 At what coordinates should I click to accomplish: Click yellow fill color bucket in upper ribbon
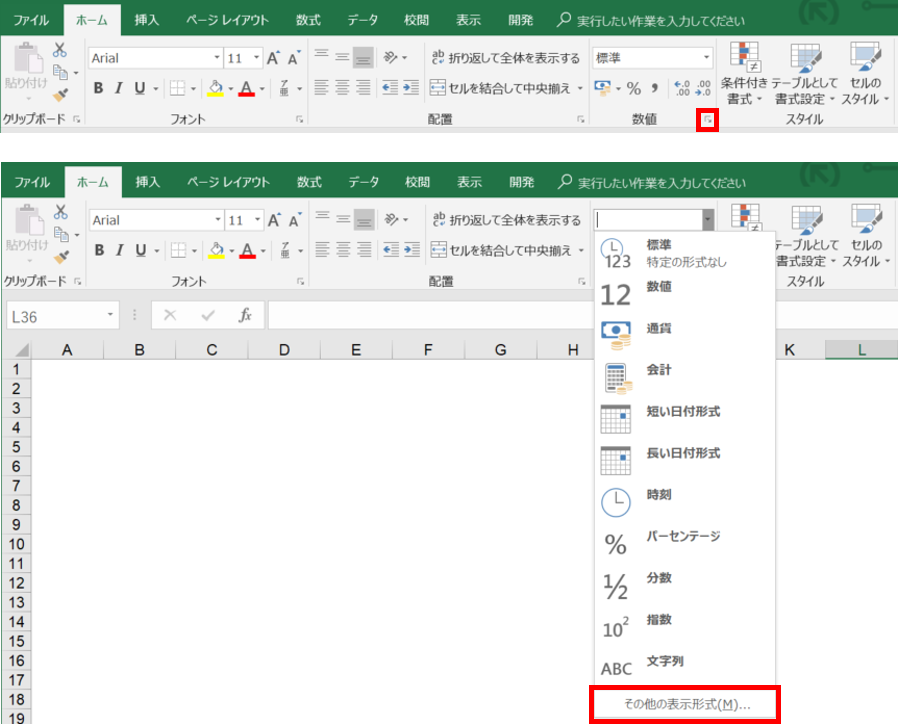click(214, 88)
